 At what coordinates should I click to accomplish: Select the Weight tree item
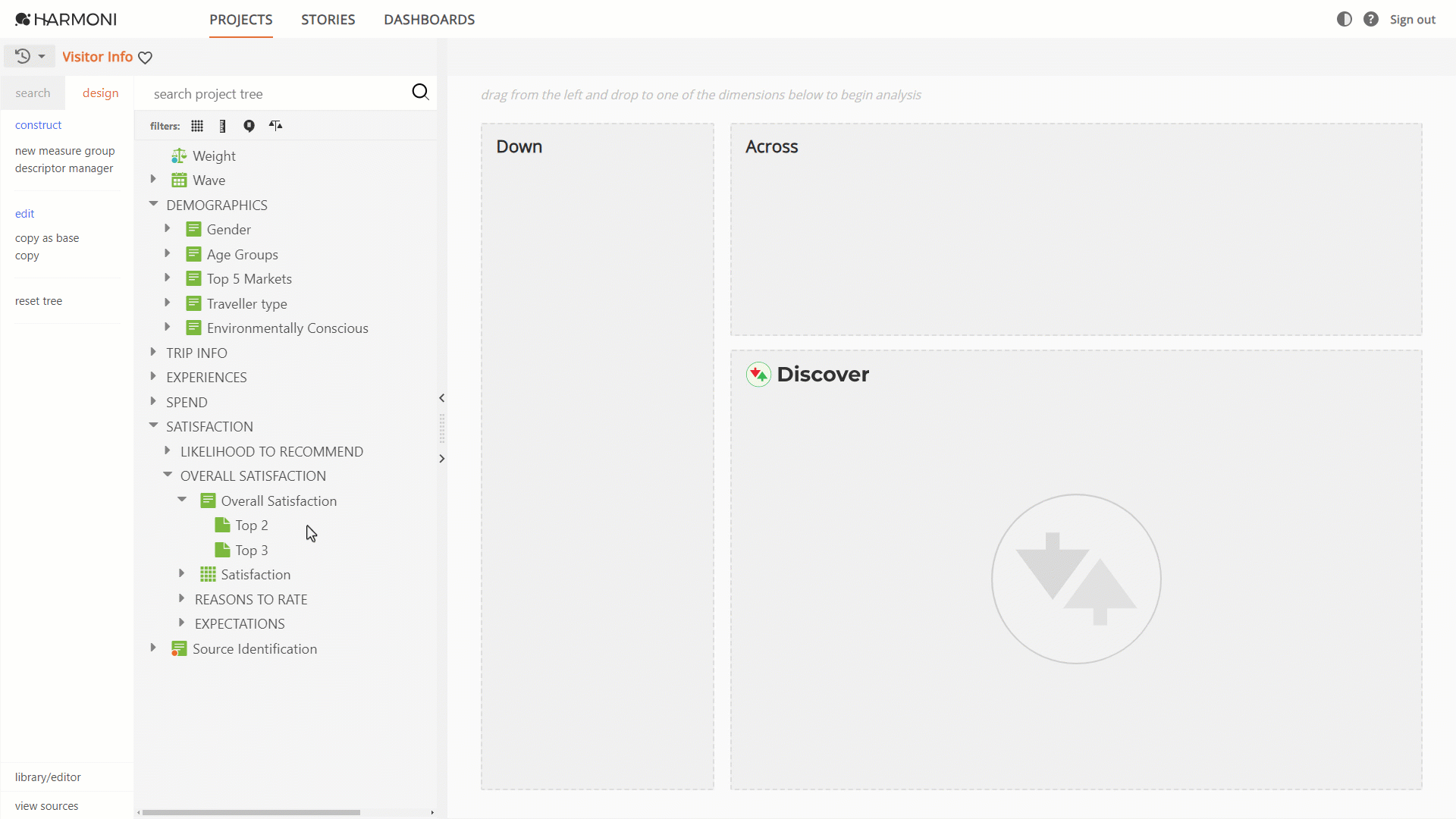pos(214,156)
